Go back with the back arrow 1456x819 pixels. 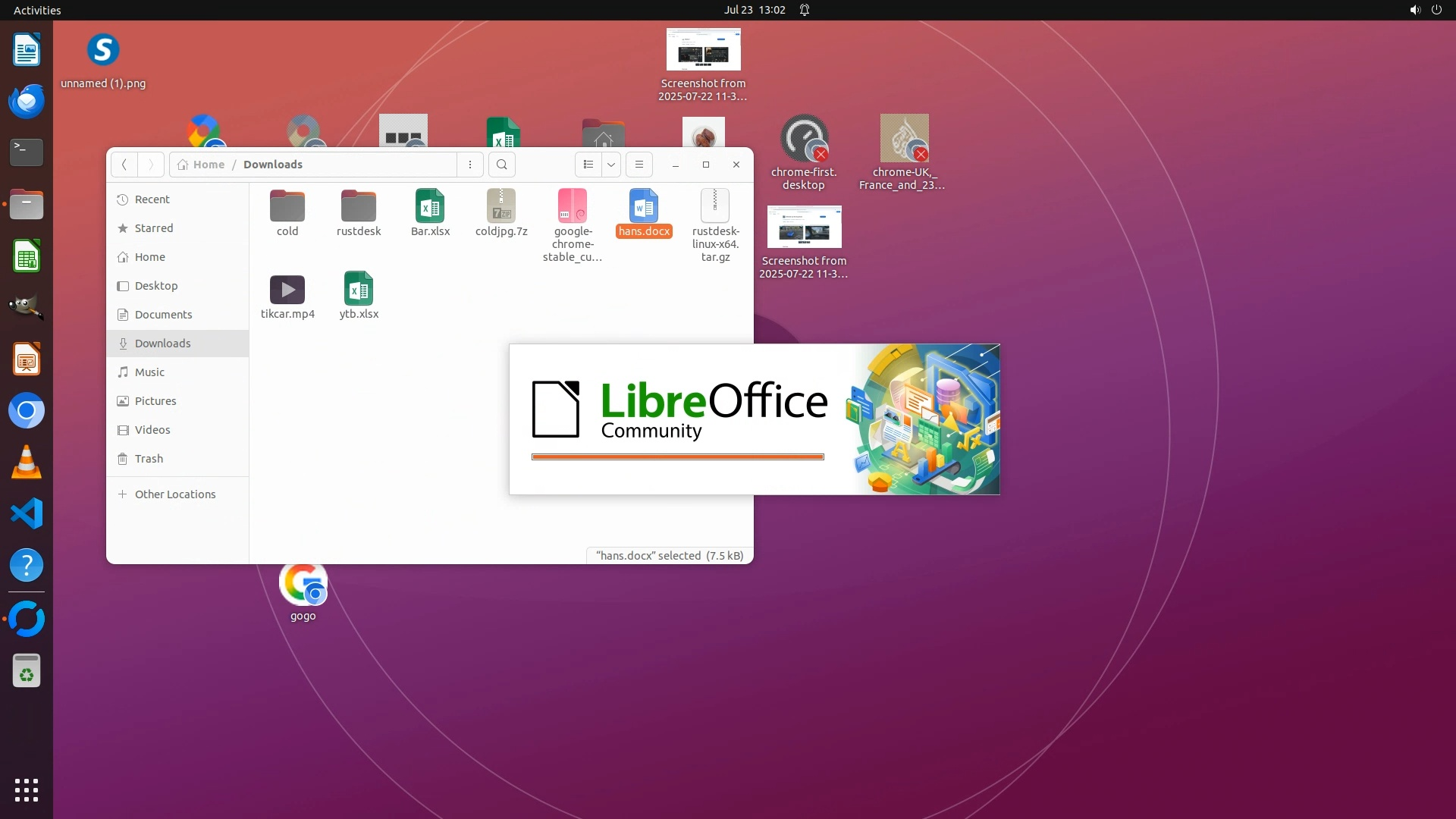click(124, 165)
